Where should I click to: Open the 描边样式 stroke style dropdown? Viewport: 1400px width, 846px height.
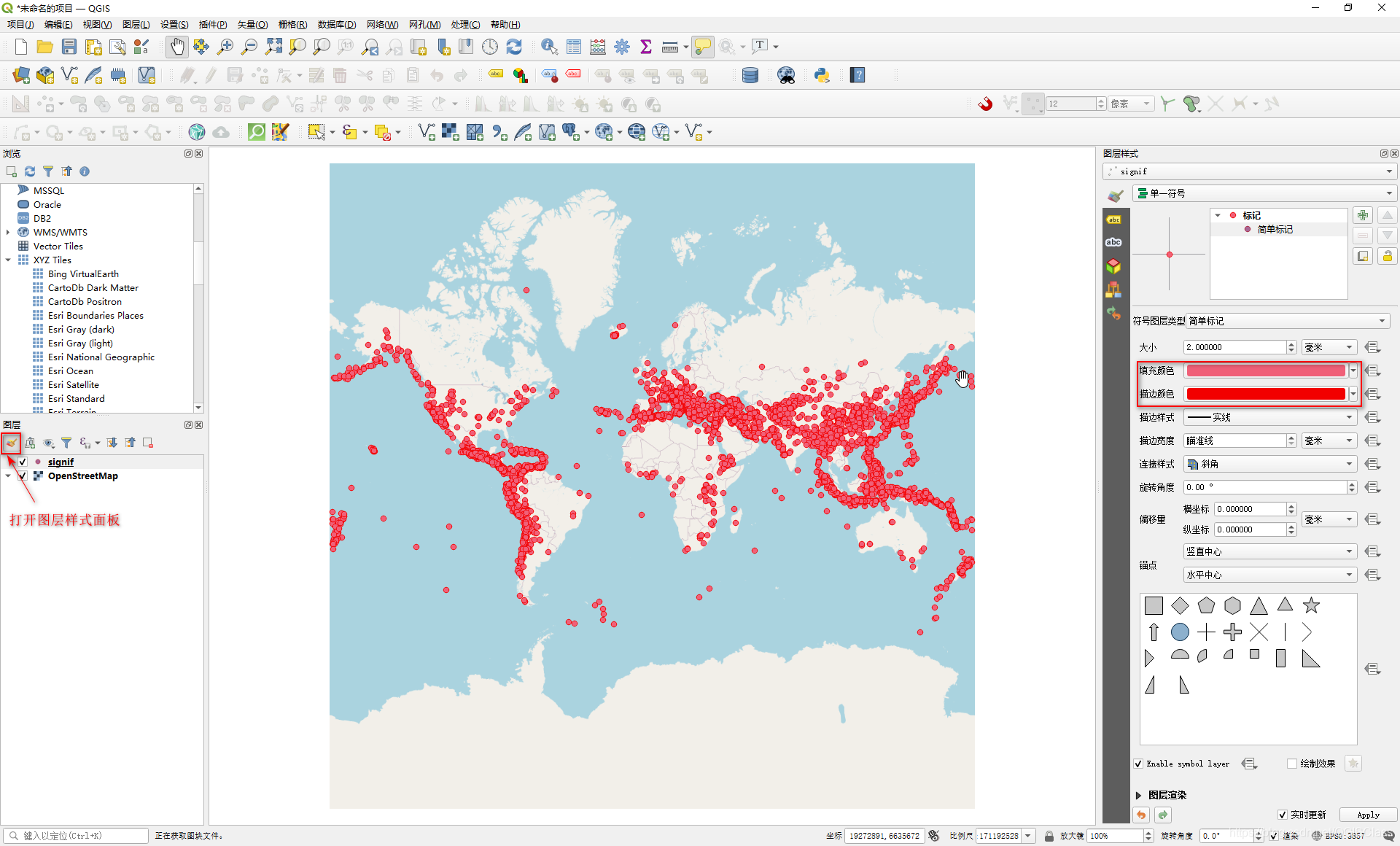point(1269,417)
